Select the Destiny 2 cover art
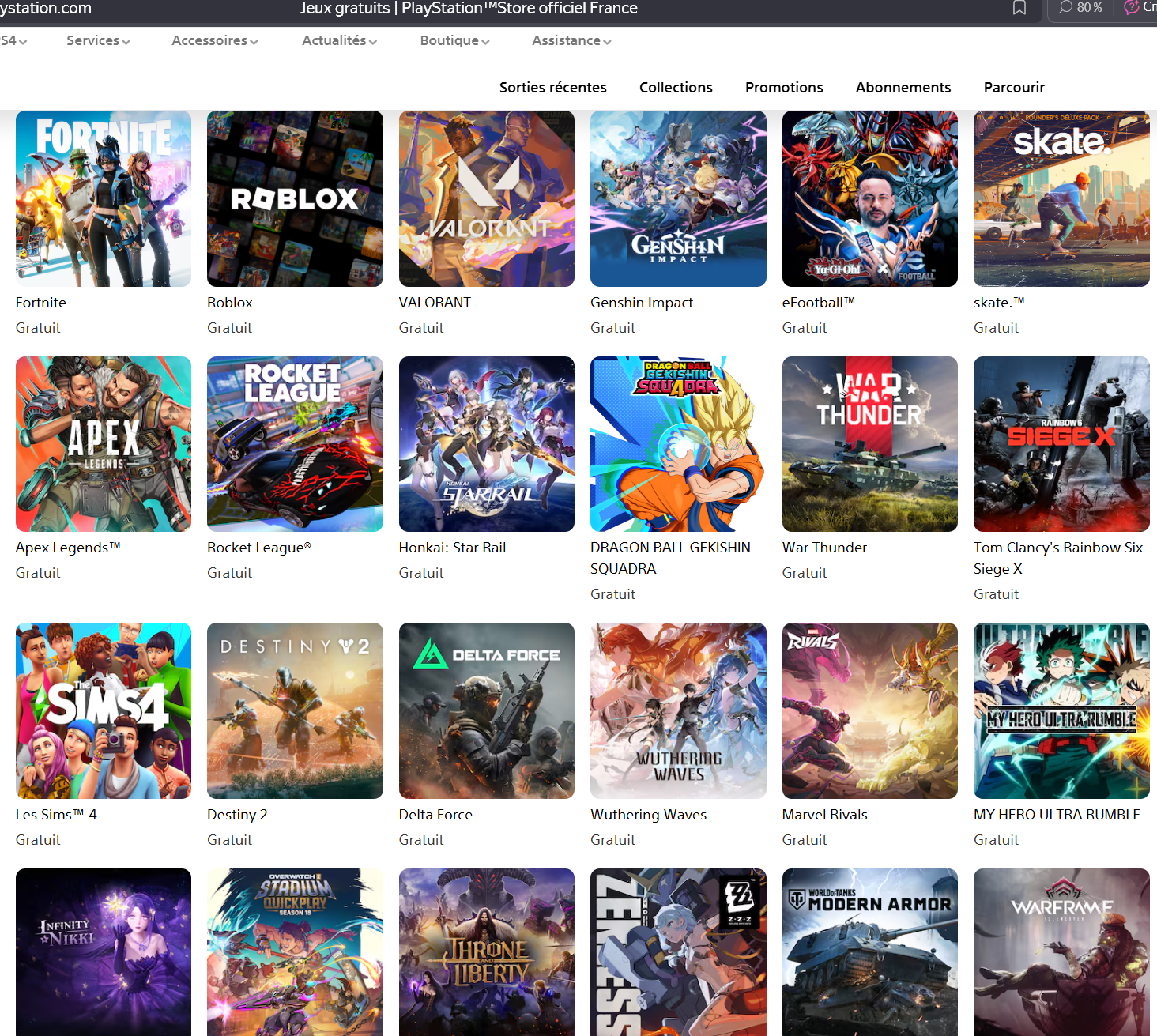 tap(295, 710)
